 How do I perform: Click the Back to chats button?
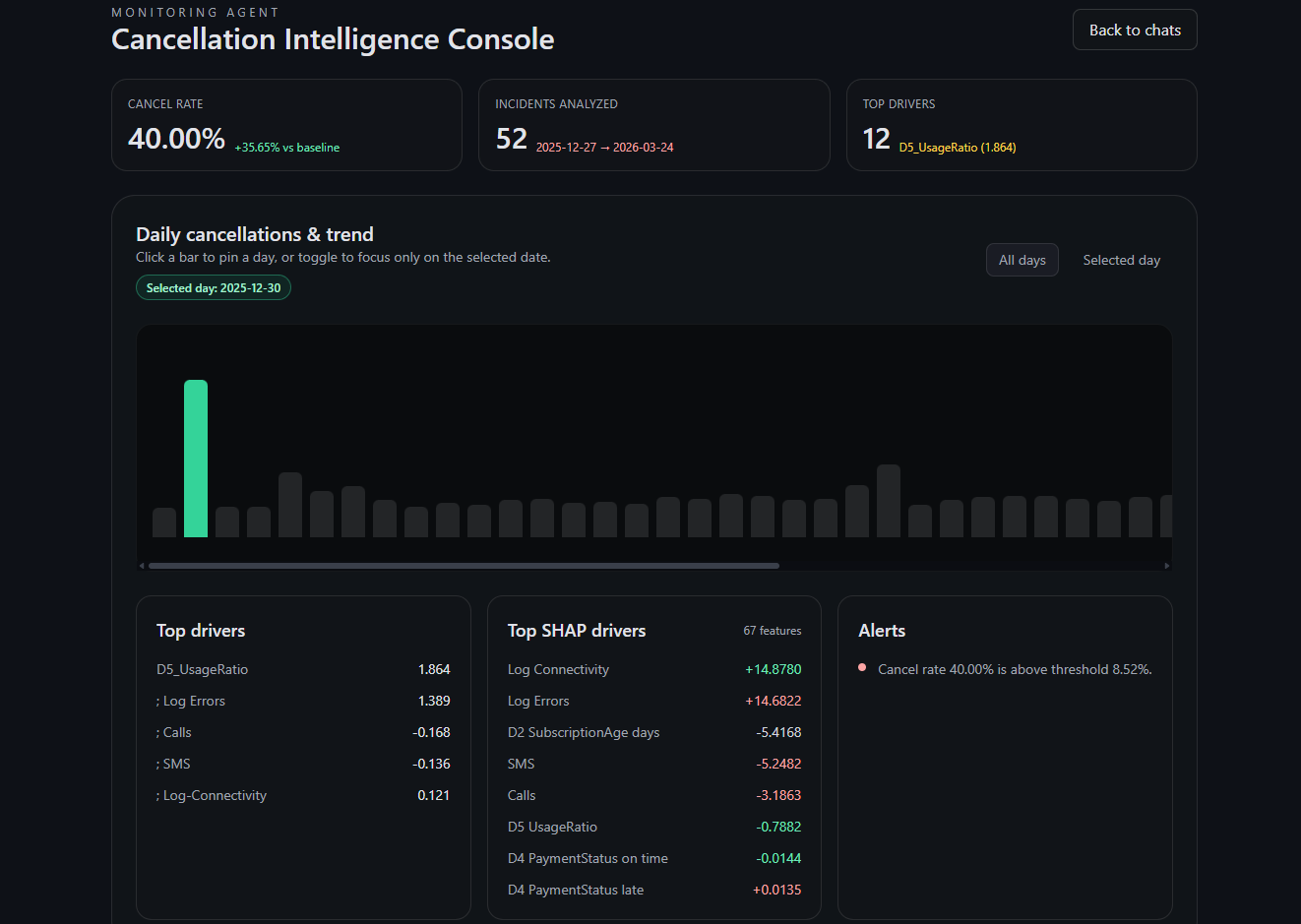pyautogui.click(x=1135, y=30)
